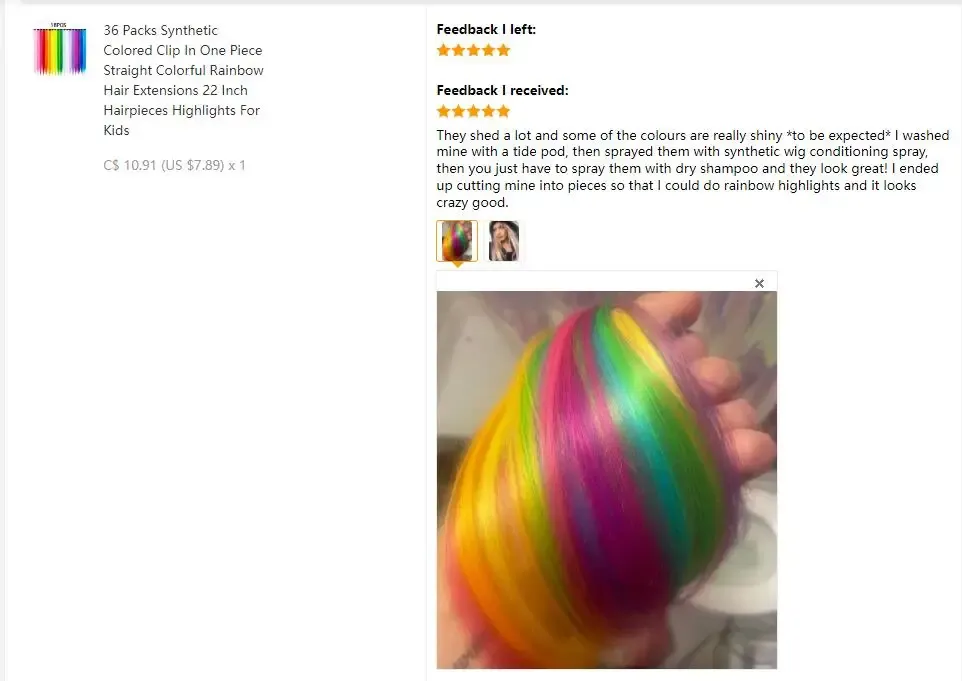Click fourth star under Feedback I received

pos(488,111)
